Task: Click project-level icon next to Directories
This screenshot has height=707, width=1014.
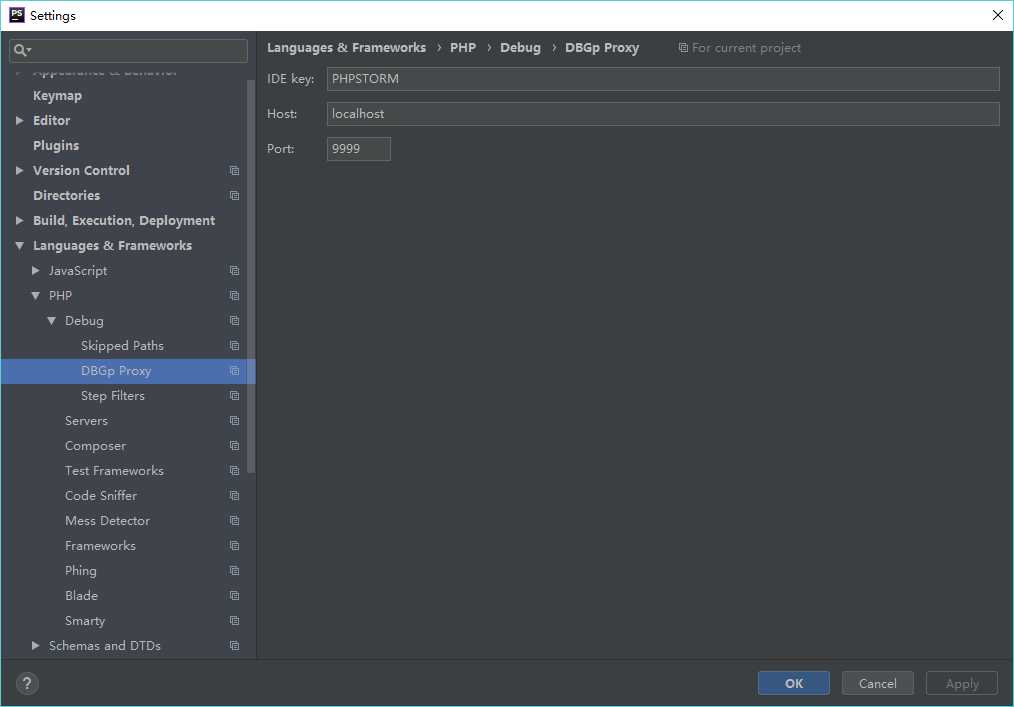Action: 234,195
